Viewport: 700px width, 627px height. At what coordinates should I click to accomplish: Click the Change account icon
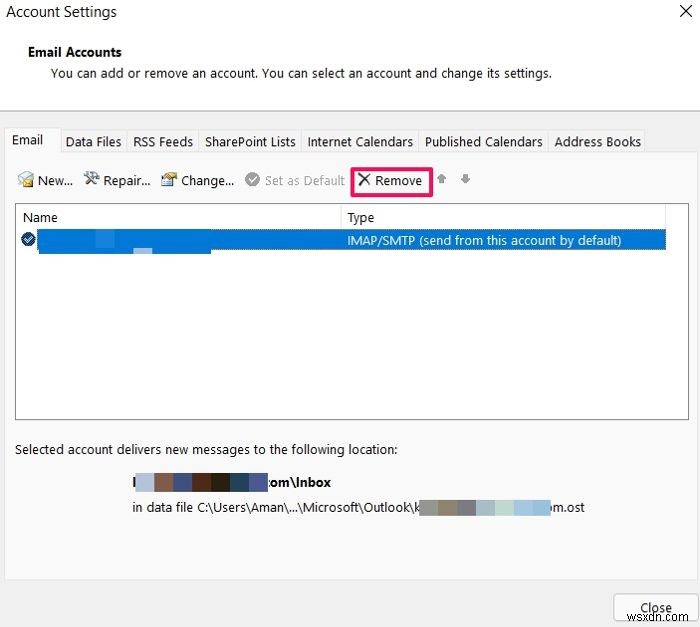169,179
